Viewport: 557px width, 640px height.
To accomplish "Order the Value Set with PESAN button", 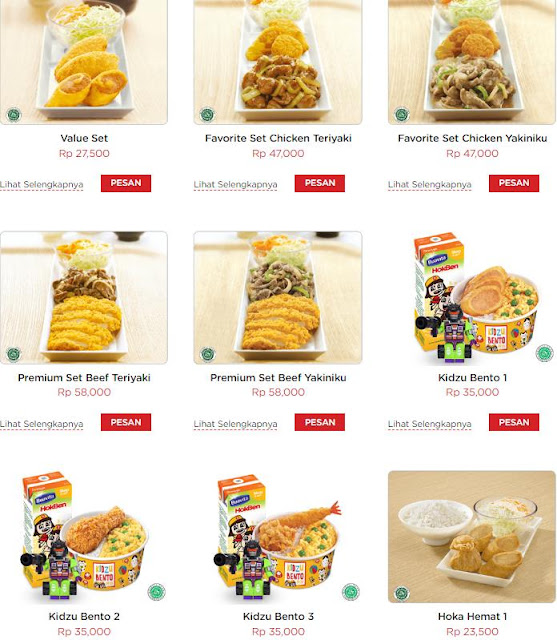I will [126, 183].
